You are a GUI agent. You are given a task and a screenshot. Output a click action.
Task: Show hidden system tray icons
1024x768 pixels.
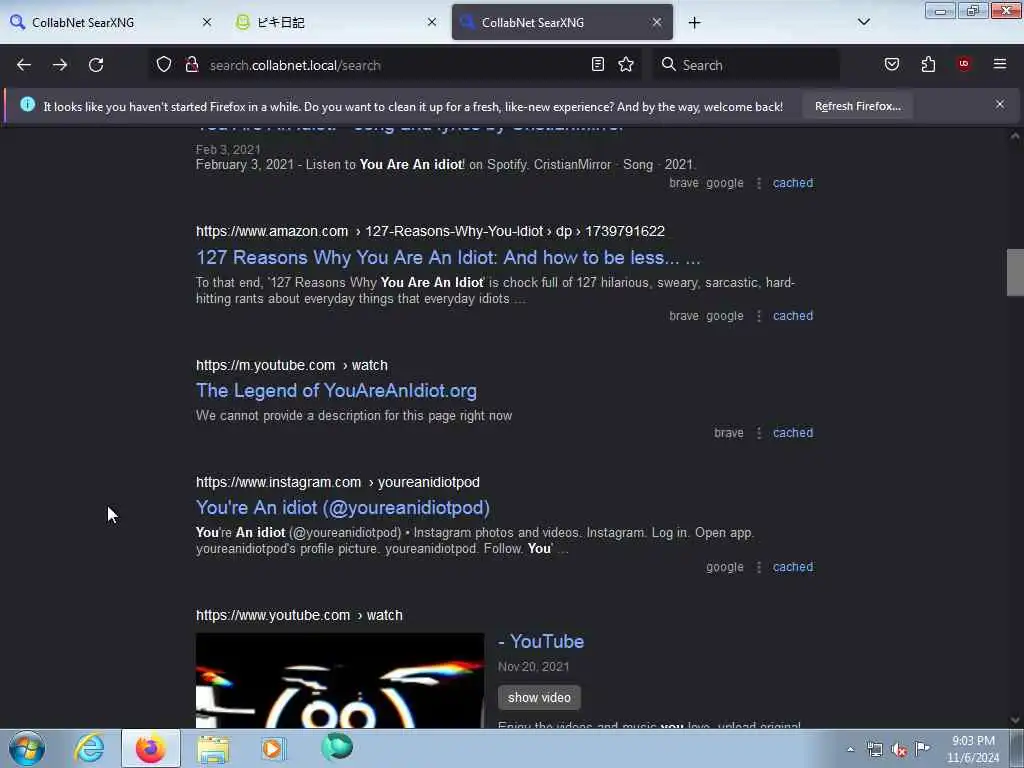(x=850, y=749)
